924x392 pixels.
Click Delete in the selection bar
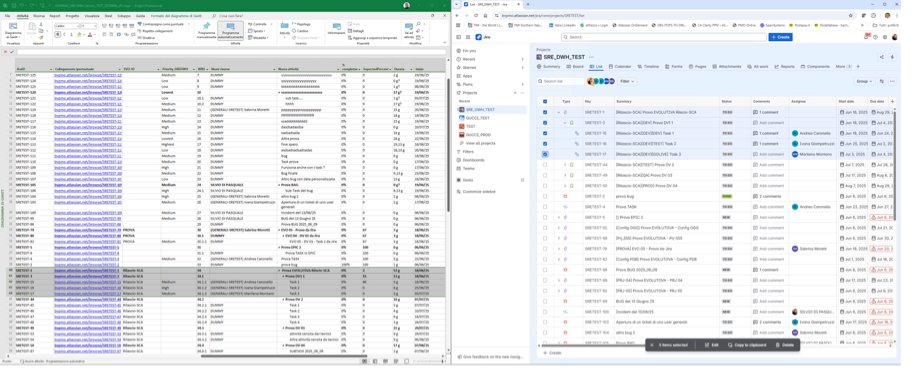coord(784,345)
